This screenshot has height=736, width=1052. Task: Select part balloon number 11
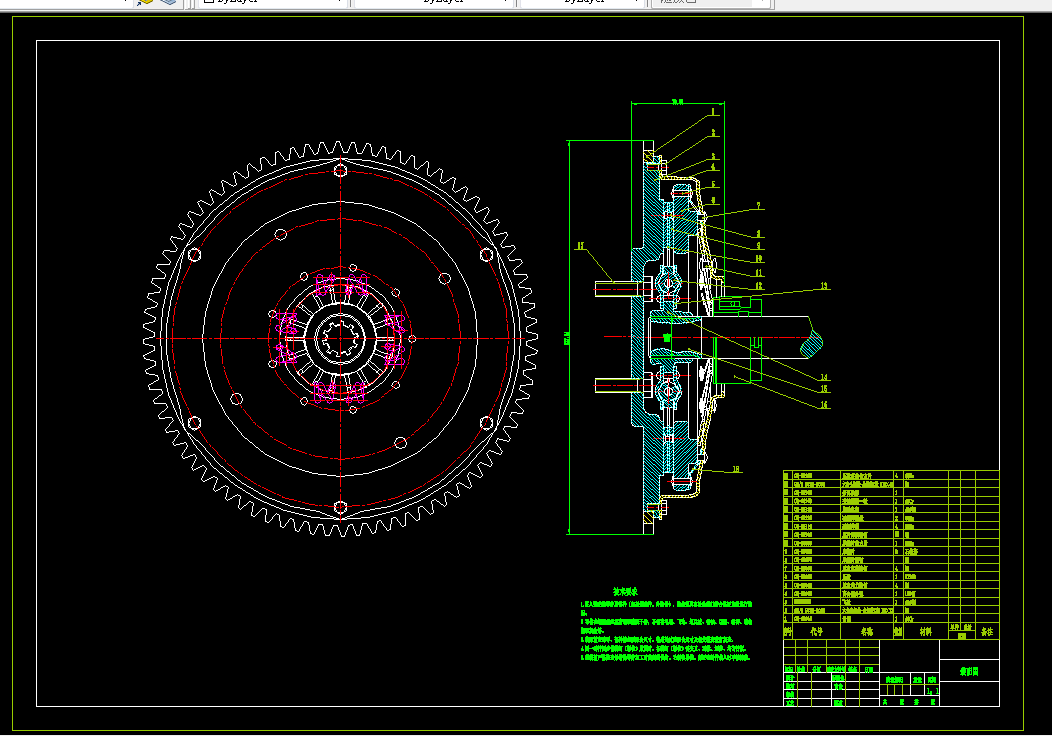click(x=759, y=272)
